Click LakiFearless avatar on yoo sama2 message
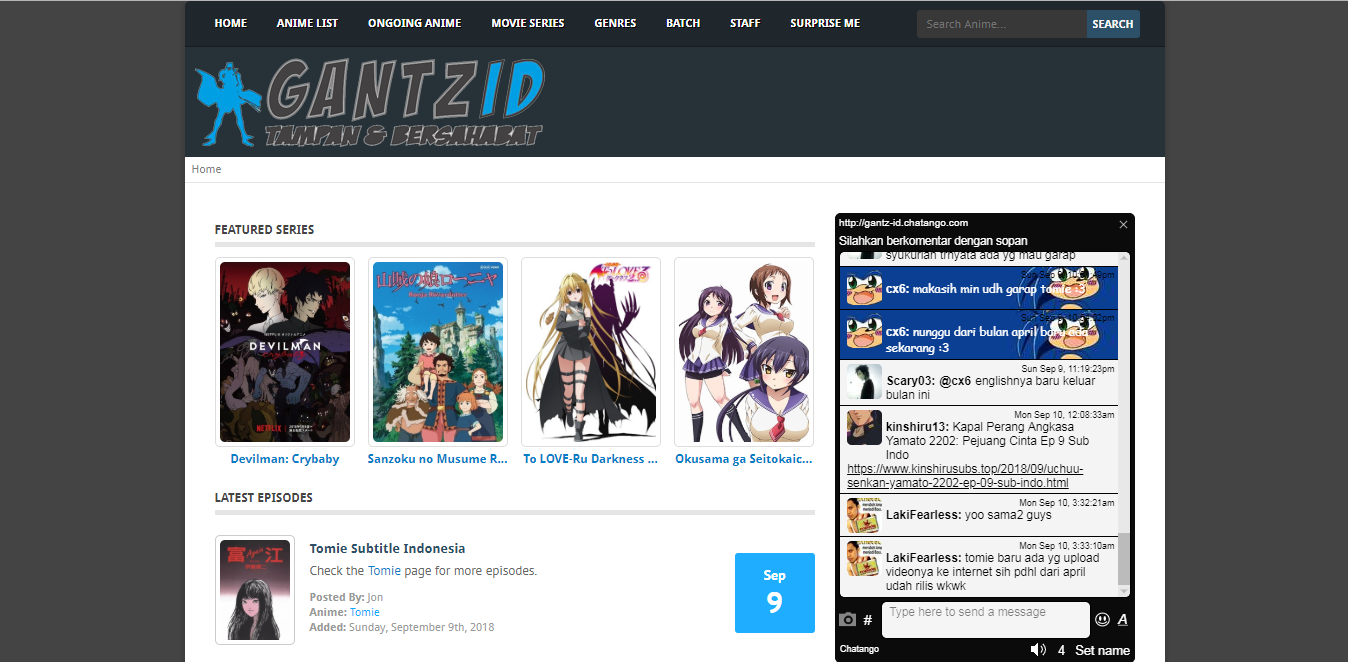1348x662 pixels. click(864, 515)
